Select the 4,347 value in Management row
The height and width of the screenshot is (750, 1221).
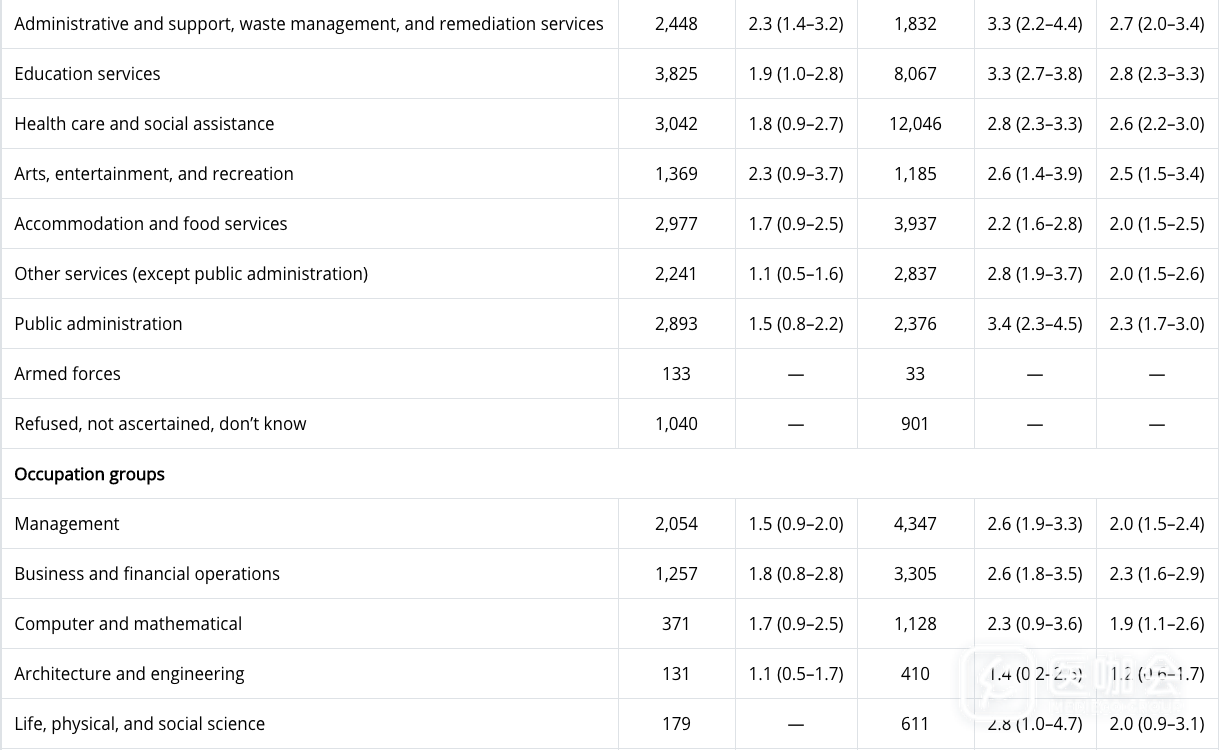point(915,524)
